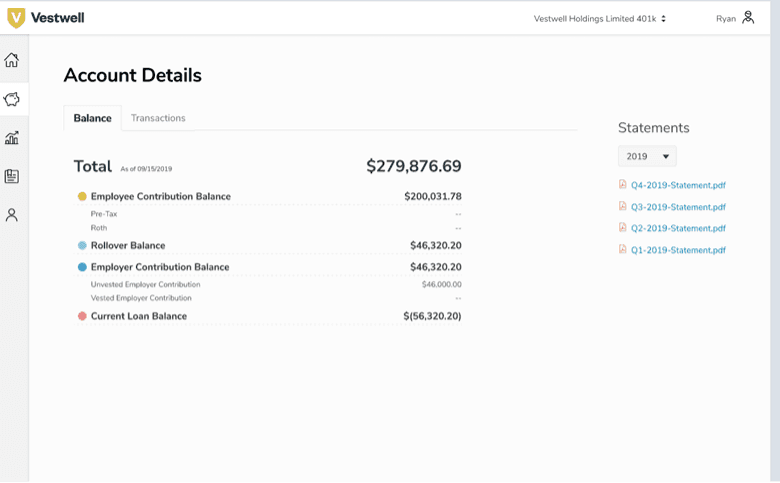
Task: Open the chart performance sidebar icon
Action: (12, 138)
